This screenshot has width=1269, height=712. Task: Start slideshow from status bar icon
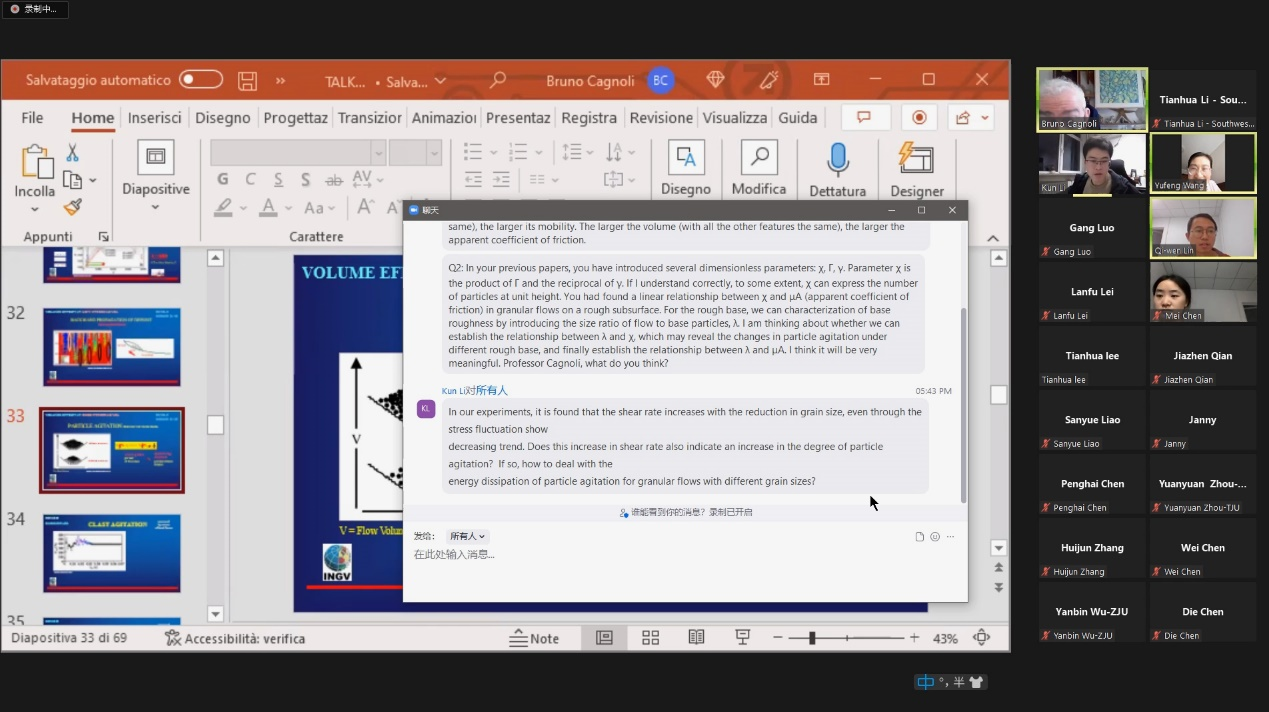[x=742, y=638]
